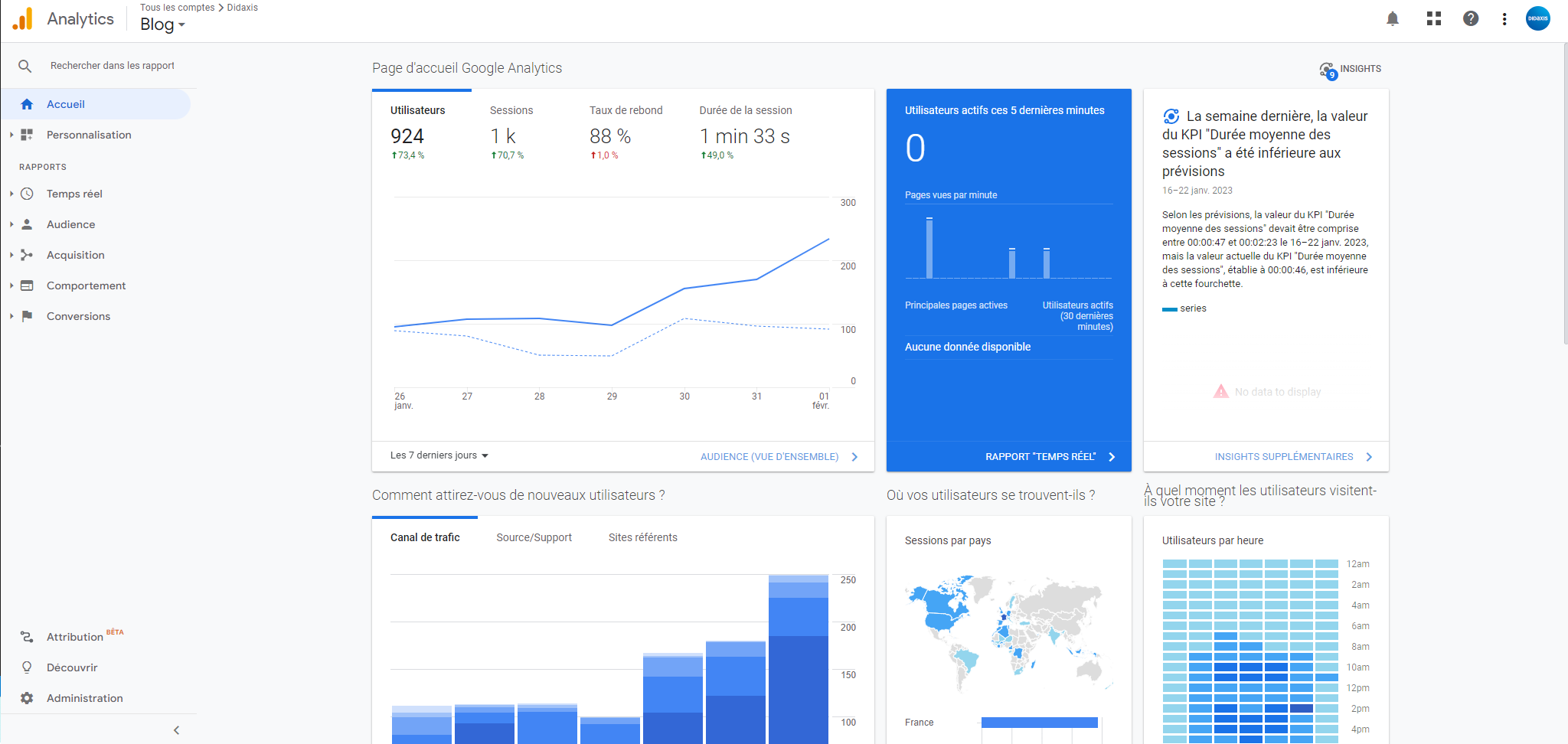Open Rapport "Temps réel" link
1568x744 pixels.
(1040, 457)
